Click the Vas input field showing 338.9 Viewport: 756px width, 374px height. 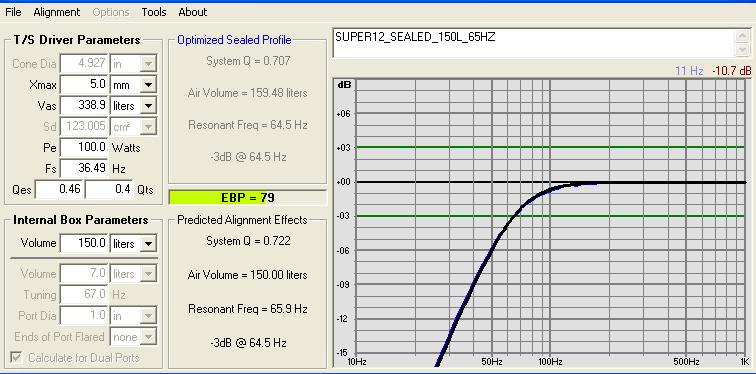pyautogui.click(x=84, y=106)
